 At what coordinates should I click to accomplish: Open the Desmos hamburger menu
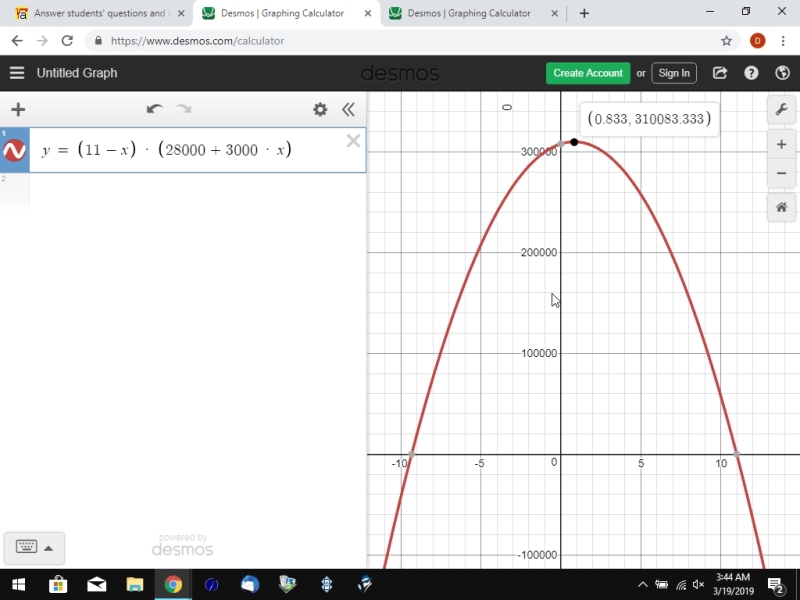click(x=17, y=73)
